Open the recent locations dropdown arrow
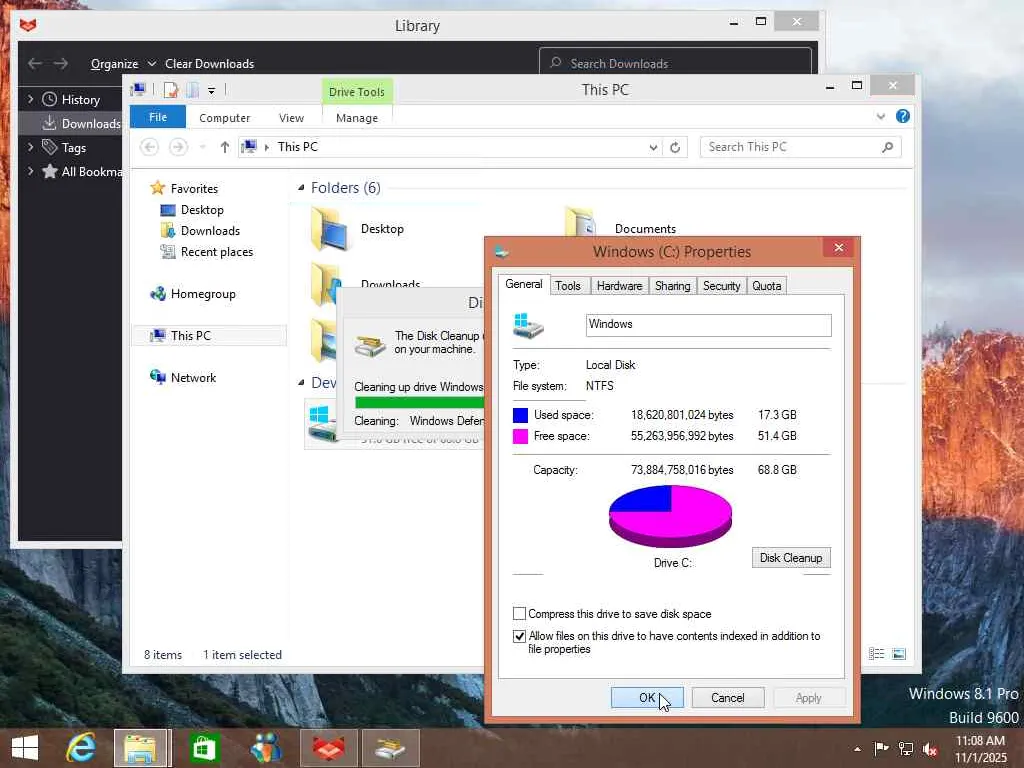This screenshot has height=768, width=1024. pyautogui.click(x=203, y=147)
